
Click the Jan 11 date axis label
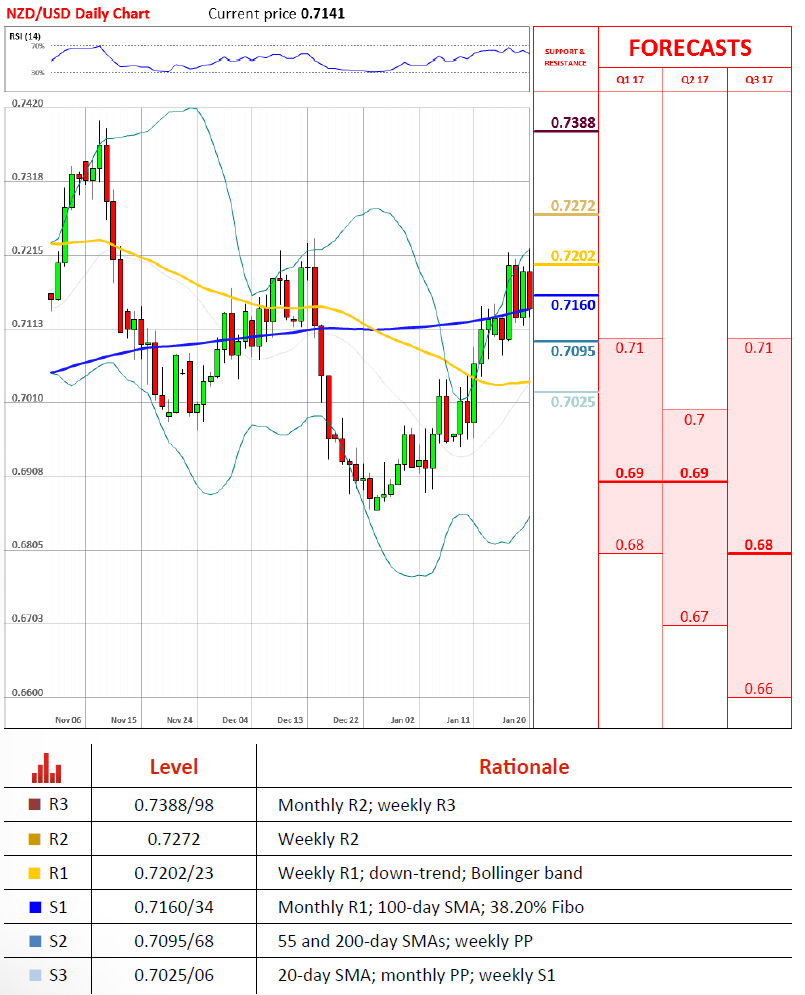tap(459, 720)
